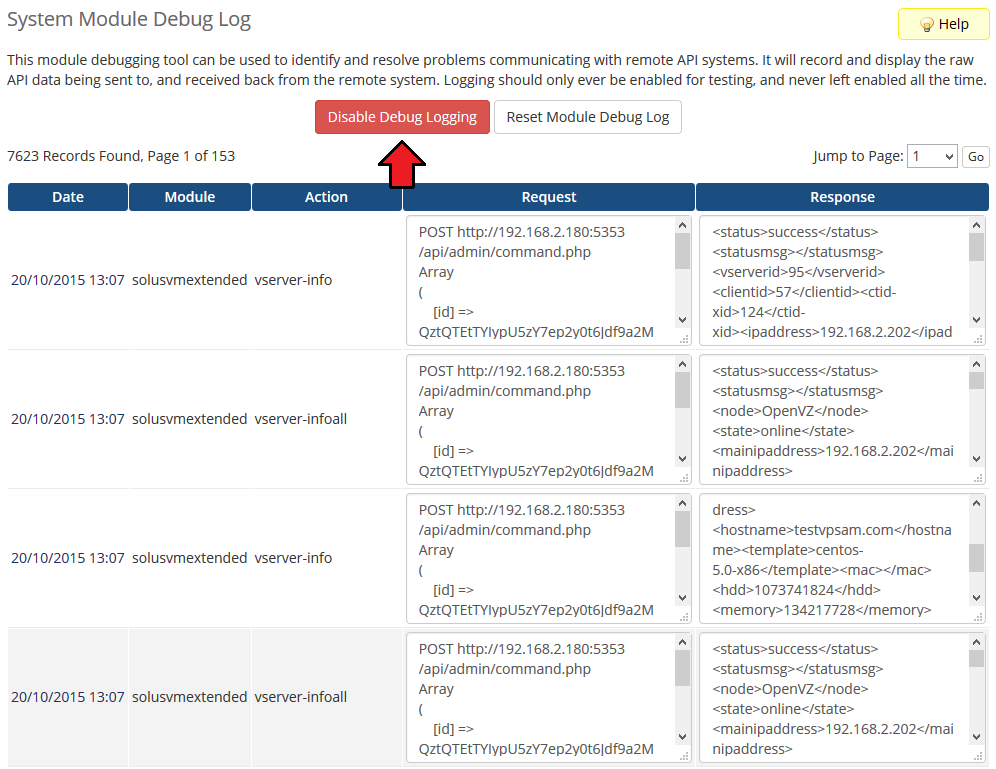Click scroll down arrow in first Response box
Image resolution: width=996 pixels, height=769 pixels.
pyautogui.click(x=976, y=320)
